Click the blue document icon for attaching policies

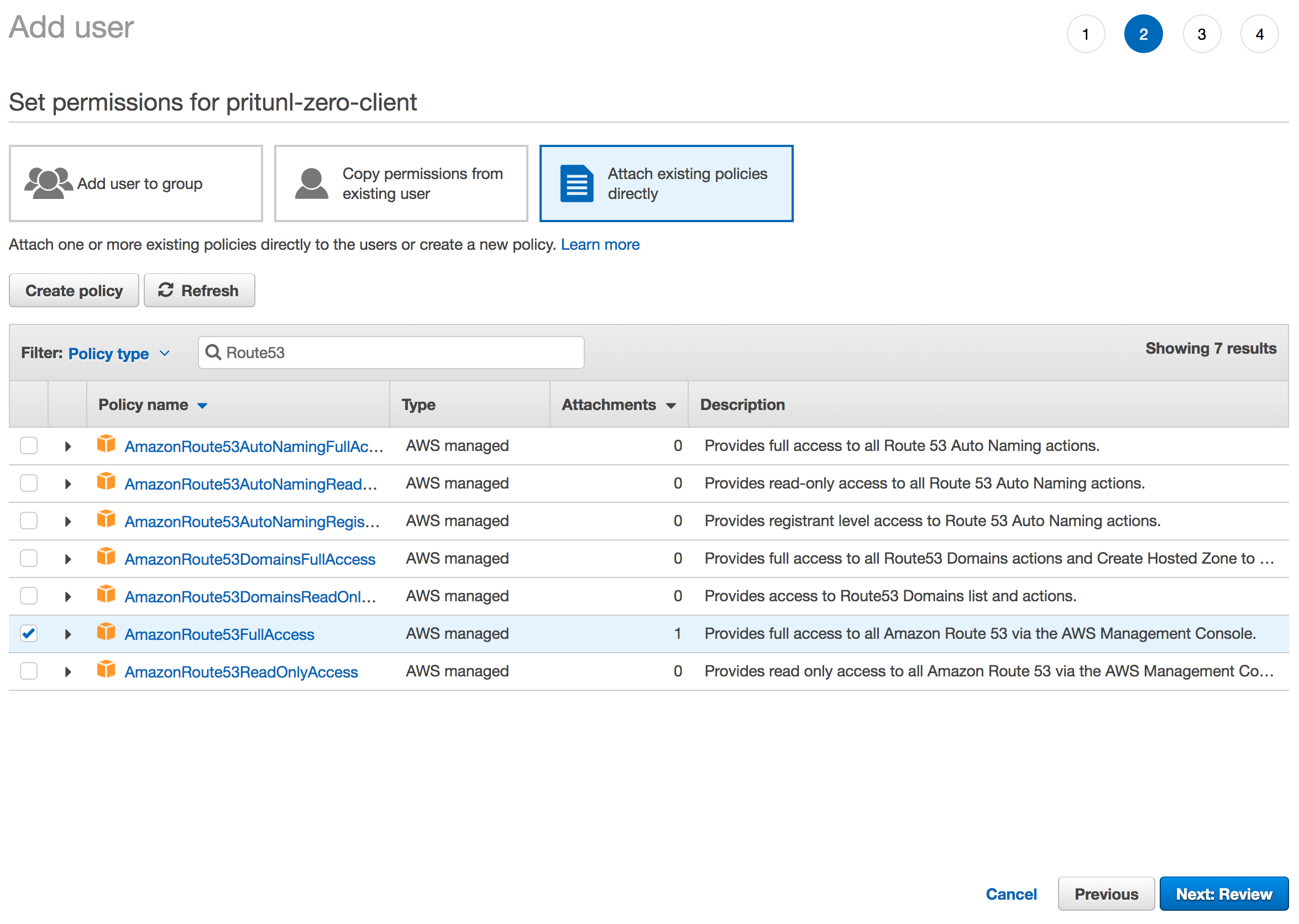(x=577, y=183)
